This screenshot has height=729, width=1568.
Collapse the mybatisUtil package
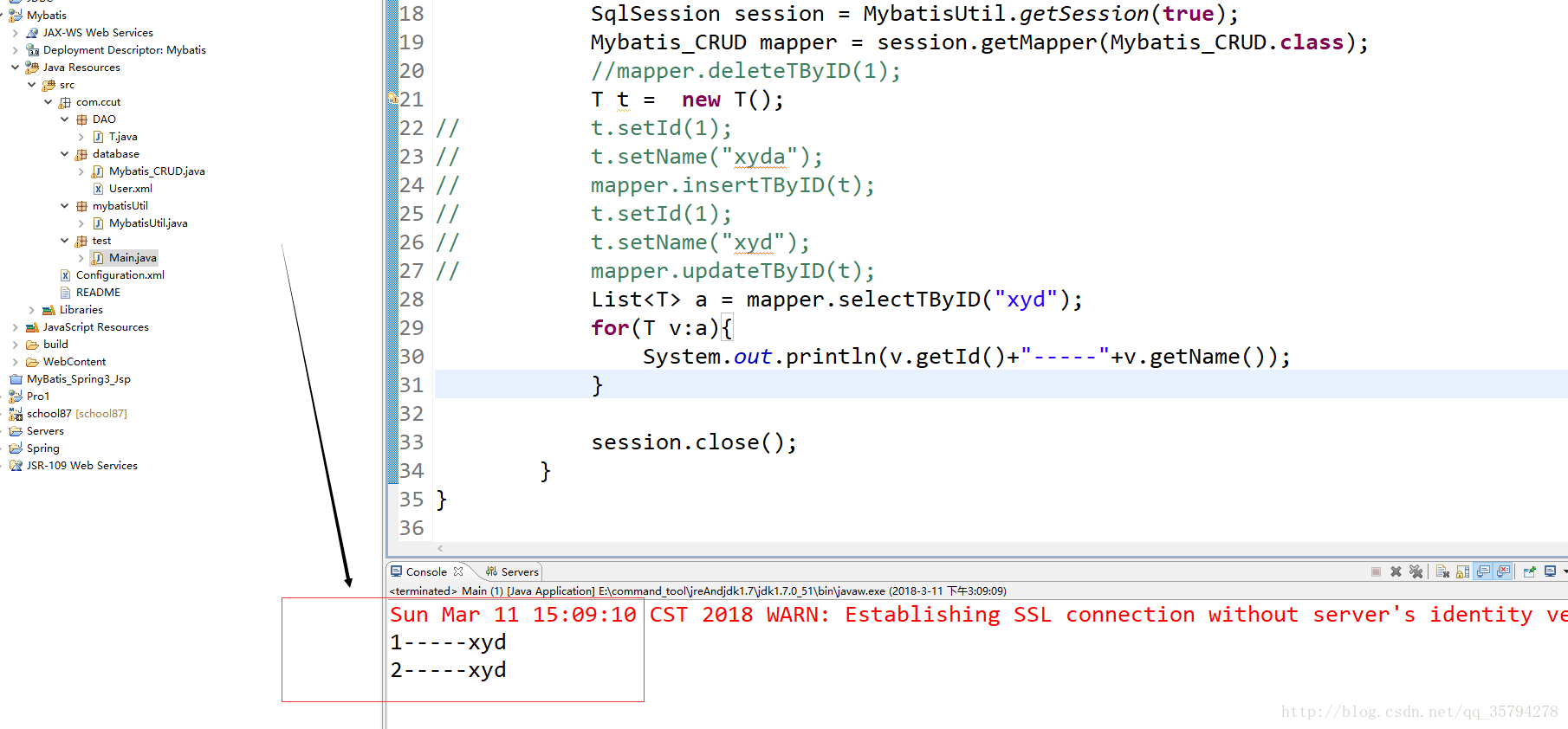pyautogui.click(x=64, y=206)
